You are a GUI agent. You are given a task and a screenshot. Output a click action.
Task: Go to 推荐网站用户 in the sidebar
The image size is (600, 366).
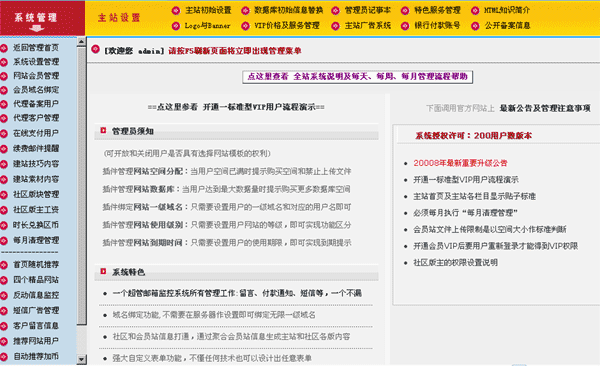click(x=36, y=341)
